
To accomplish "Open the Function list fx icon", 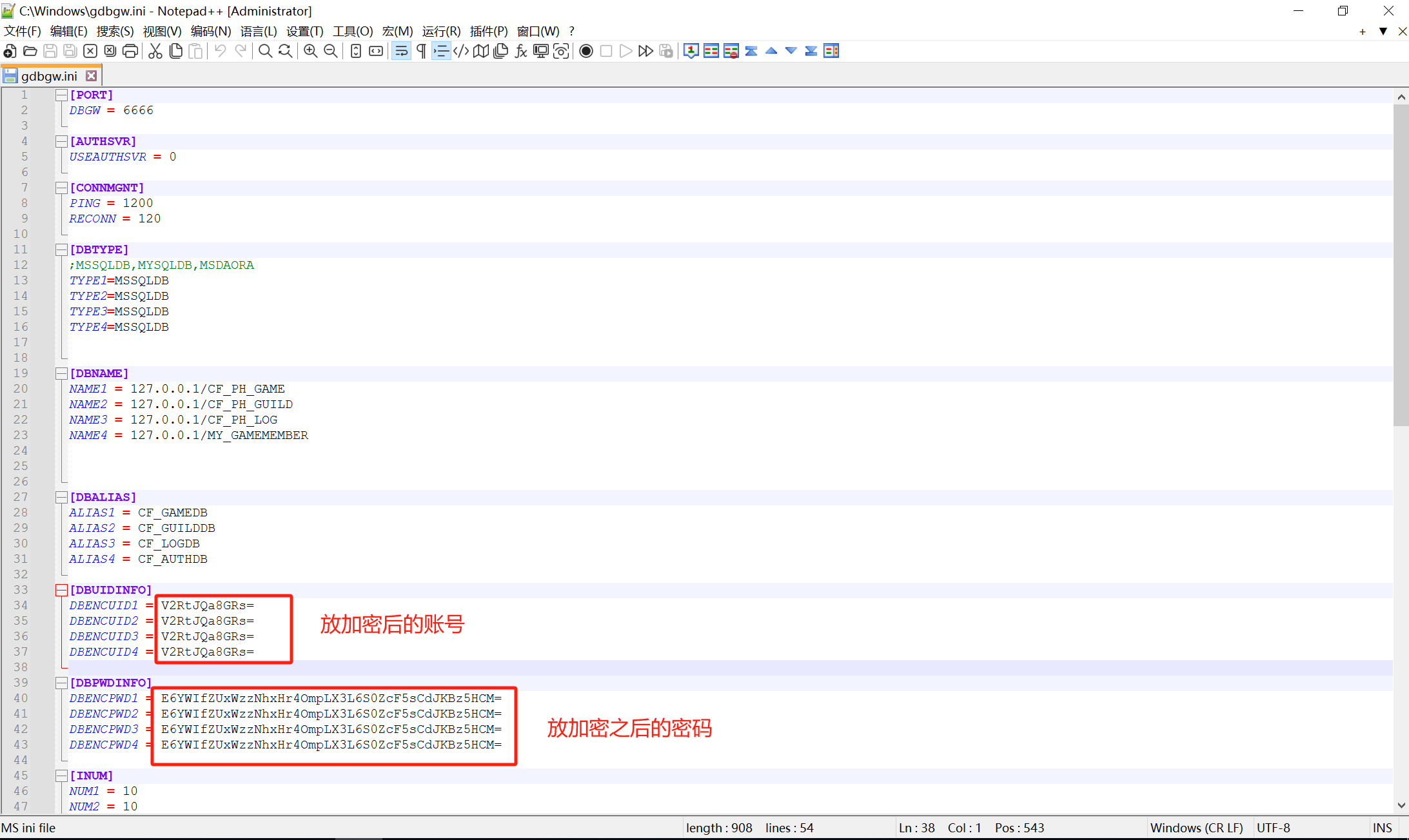I will (x=520, y=52).
